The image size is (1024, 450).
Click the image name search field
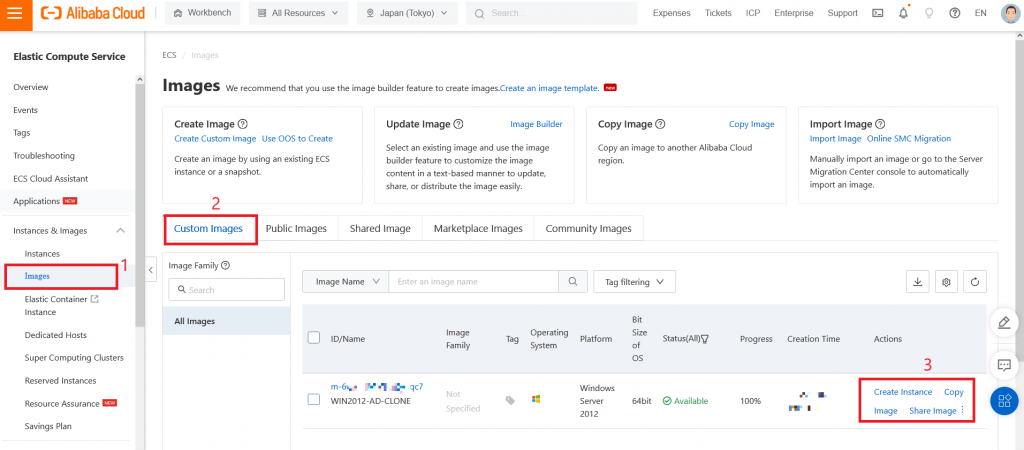(x=473, y=282)
